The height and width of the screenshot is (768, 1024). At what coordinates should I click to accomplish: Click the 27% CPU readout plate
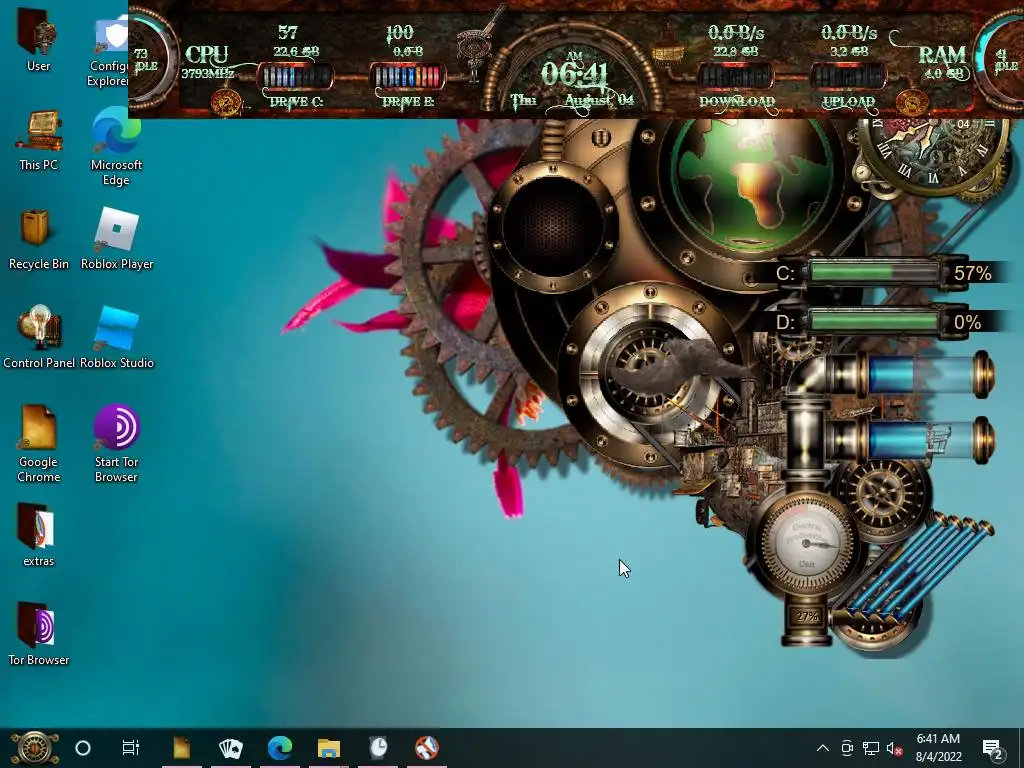click(x=807, y=616)
